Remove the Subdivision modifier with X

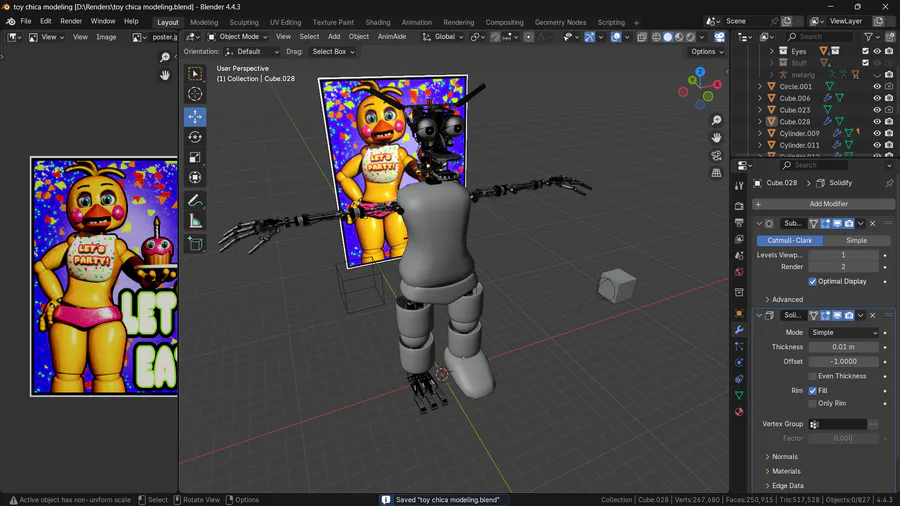(872, 223)
